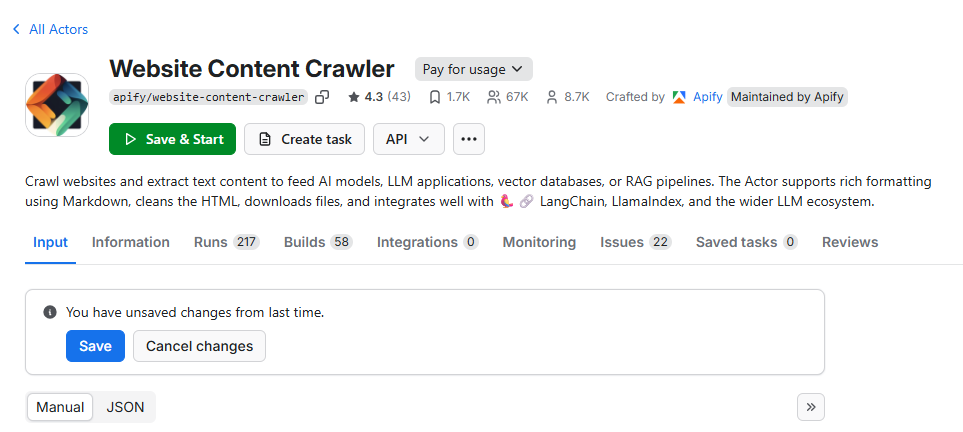Expand the API dropdown menu
Screen dimensions: 963x432
[x=408, y=139]
